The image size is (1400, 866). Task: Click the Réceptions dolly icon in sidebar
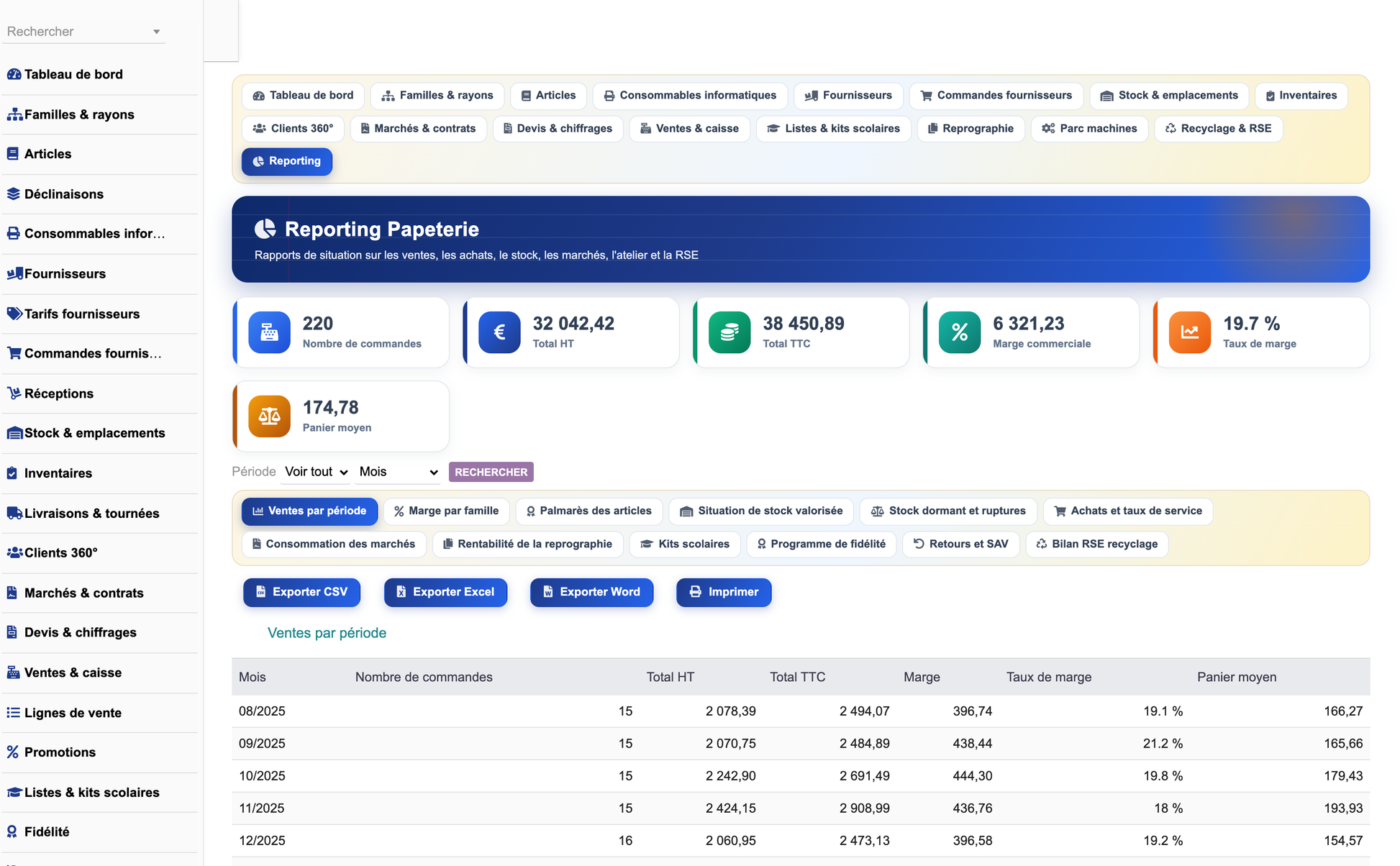14,393
